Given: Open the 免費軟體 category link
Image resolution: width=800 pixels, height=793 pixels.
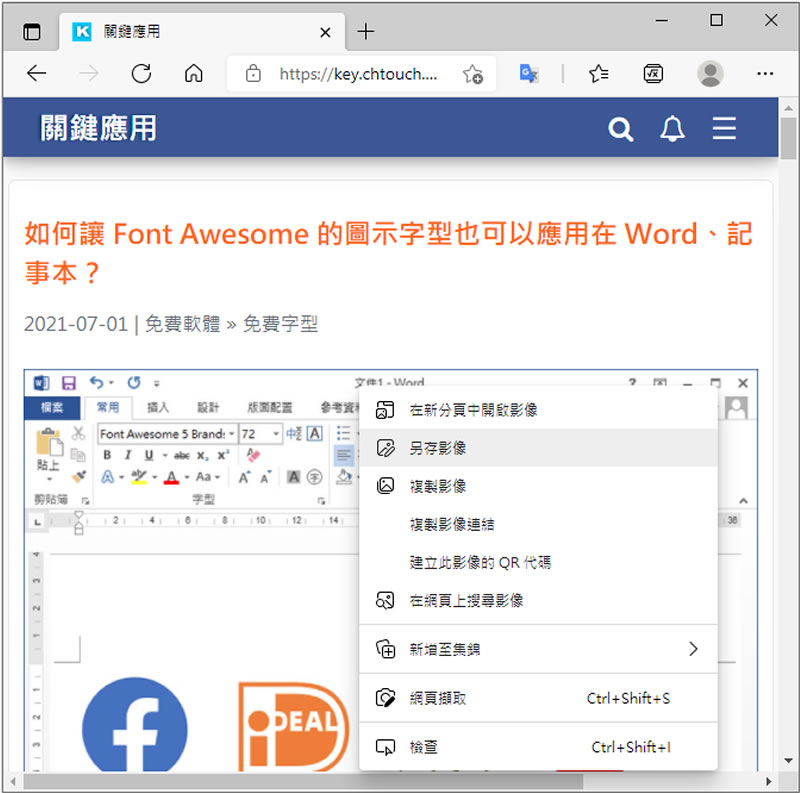Looking at the screenshot, I should click(183, 324).
